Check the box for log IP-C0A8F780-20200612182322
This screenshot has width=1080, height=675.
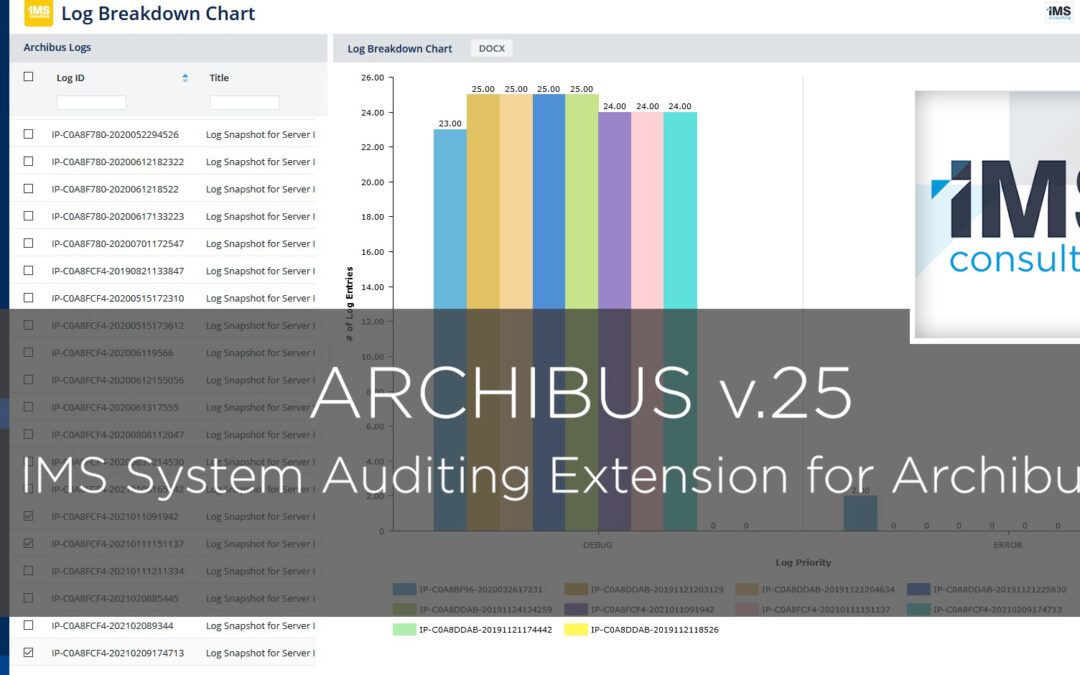[28, 161]
